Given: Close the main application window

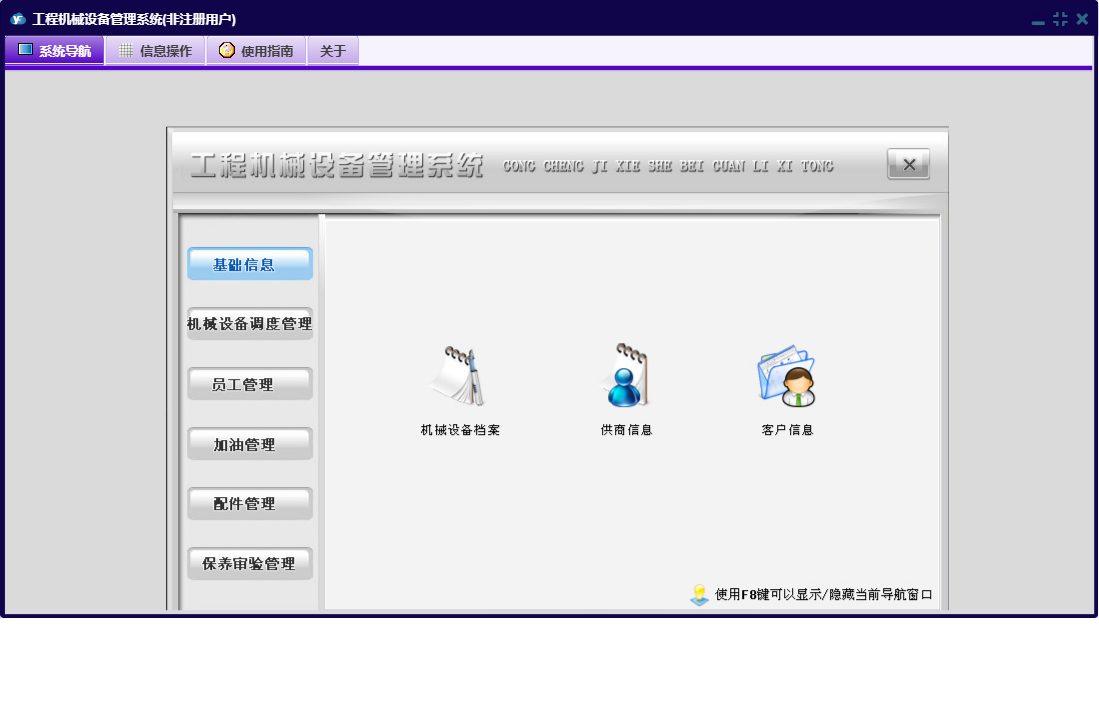Looking at the screenshot, I should click(x=1082, y=19).
